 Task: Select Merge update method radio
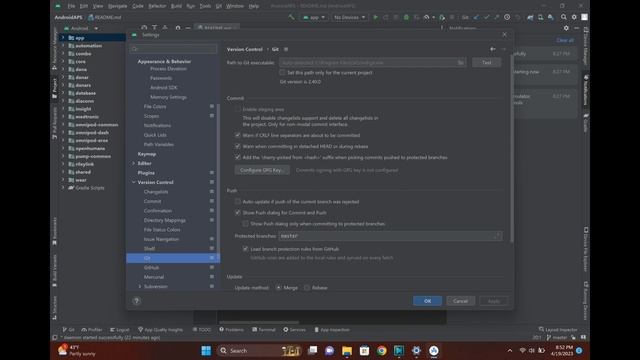278,288
